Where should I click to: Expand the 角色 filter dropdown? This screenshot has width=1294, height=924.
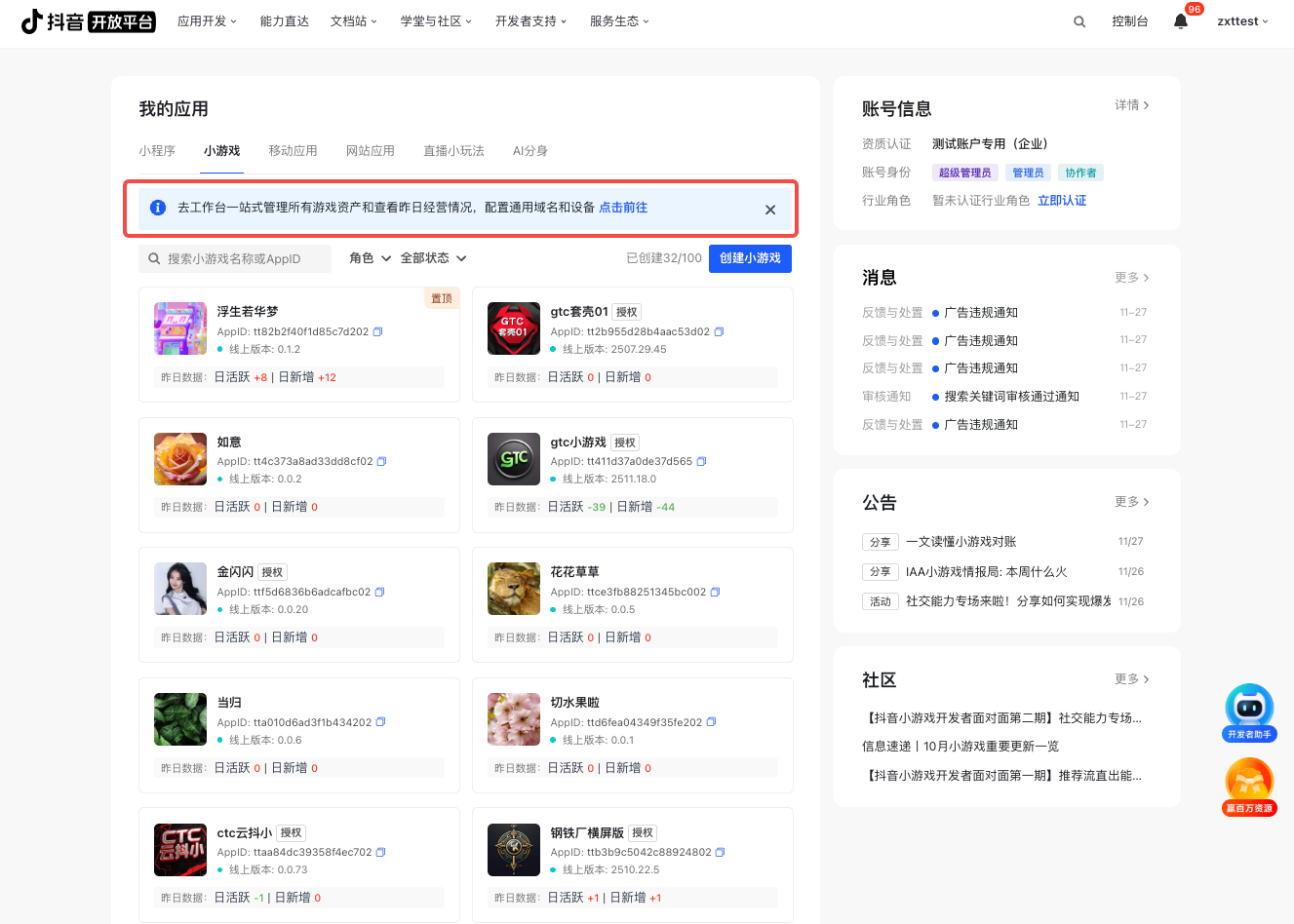370,258
